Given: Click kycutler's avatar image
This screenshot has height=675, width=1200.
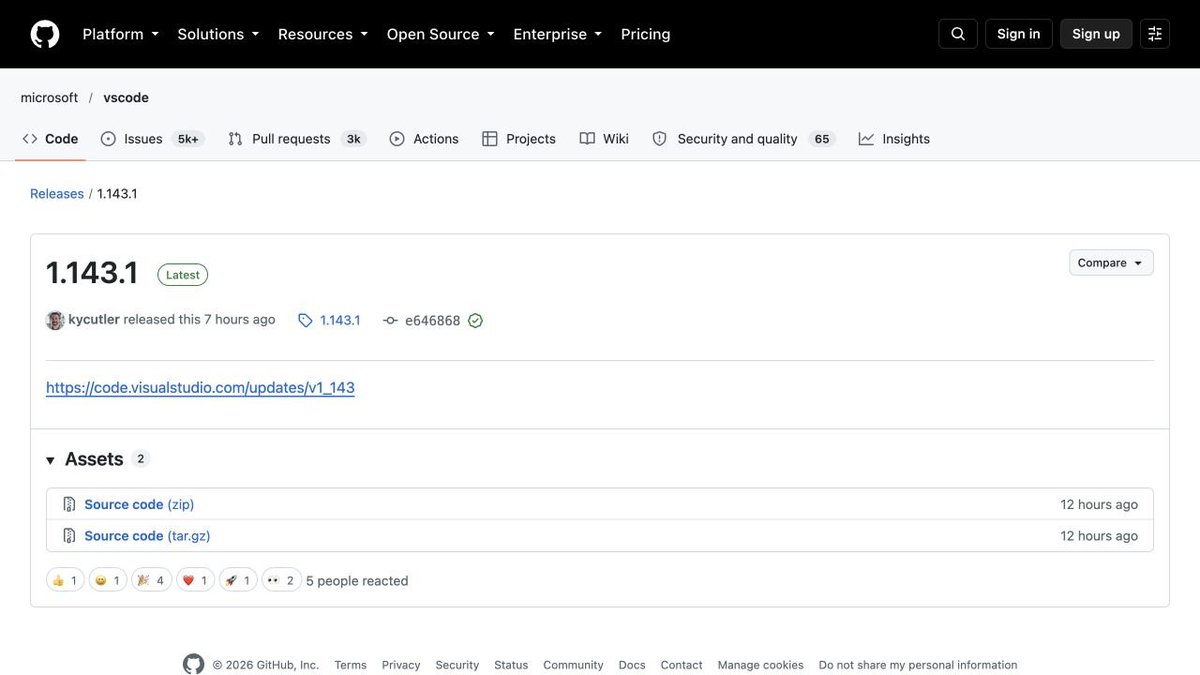Looking at the screenshot, I should click(55, 320).
